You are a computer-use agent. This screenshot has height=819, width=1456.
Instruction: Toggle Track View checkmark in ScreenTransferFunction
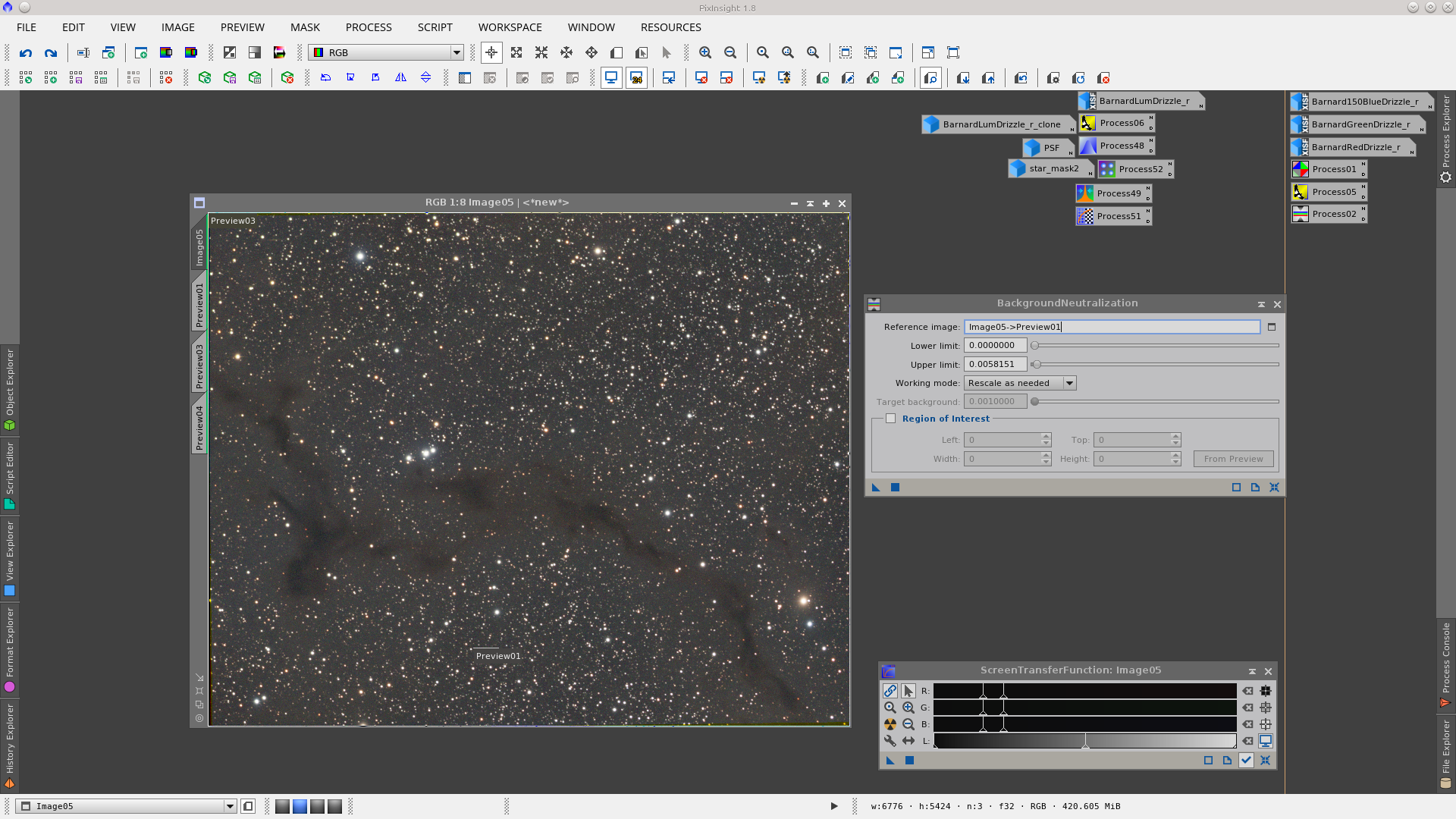1246,760
